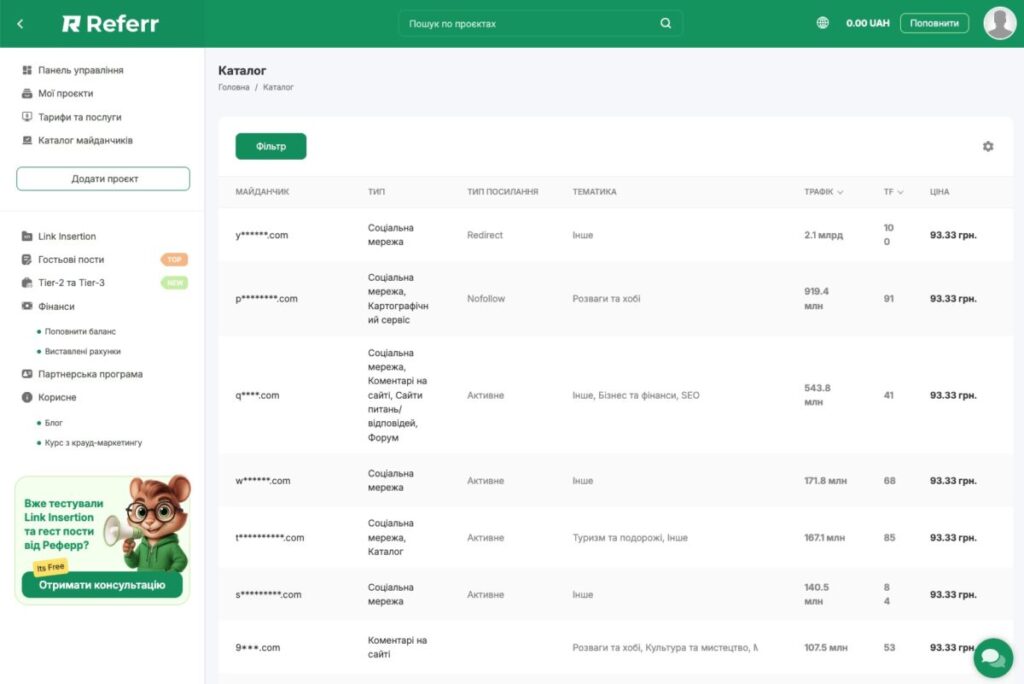Open Tier-2 та Tier-3 section

click(x=71, y=283)
